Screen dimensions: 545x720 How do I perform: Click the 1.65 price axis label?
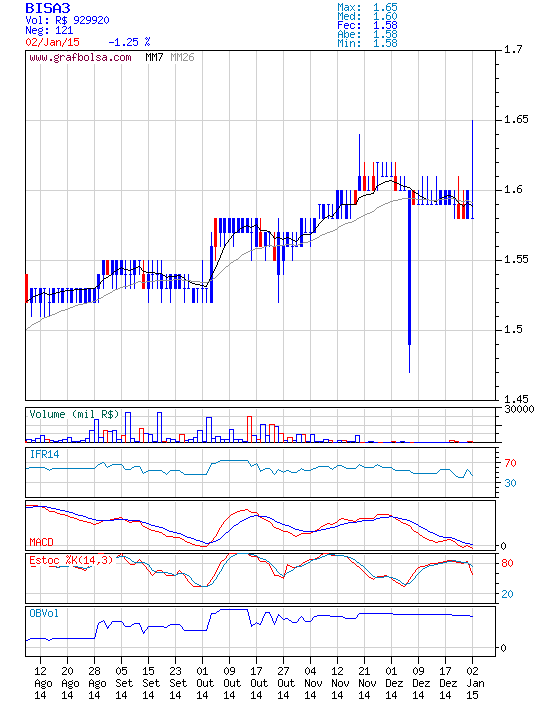click(x=517, y=120)
